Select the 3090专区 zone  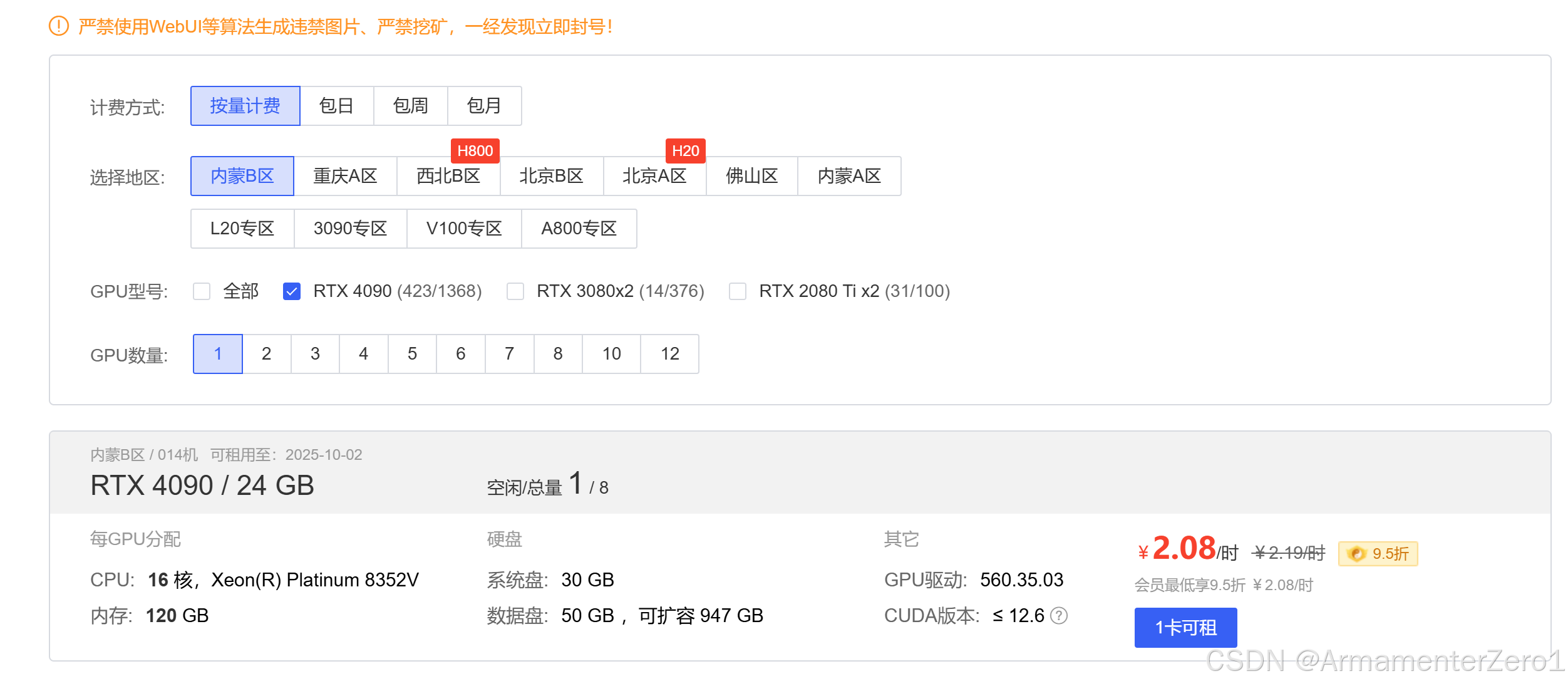350,229
